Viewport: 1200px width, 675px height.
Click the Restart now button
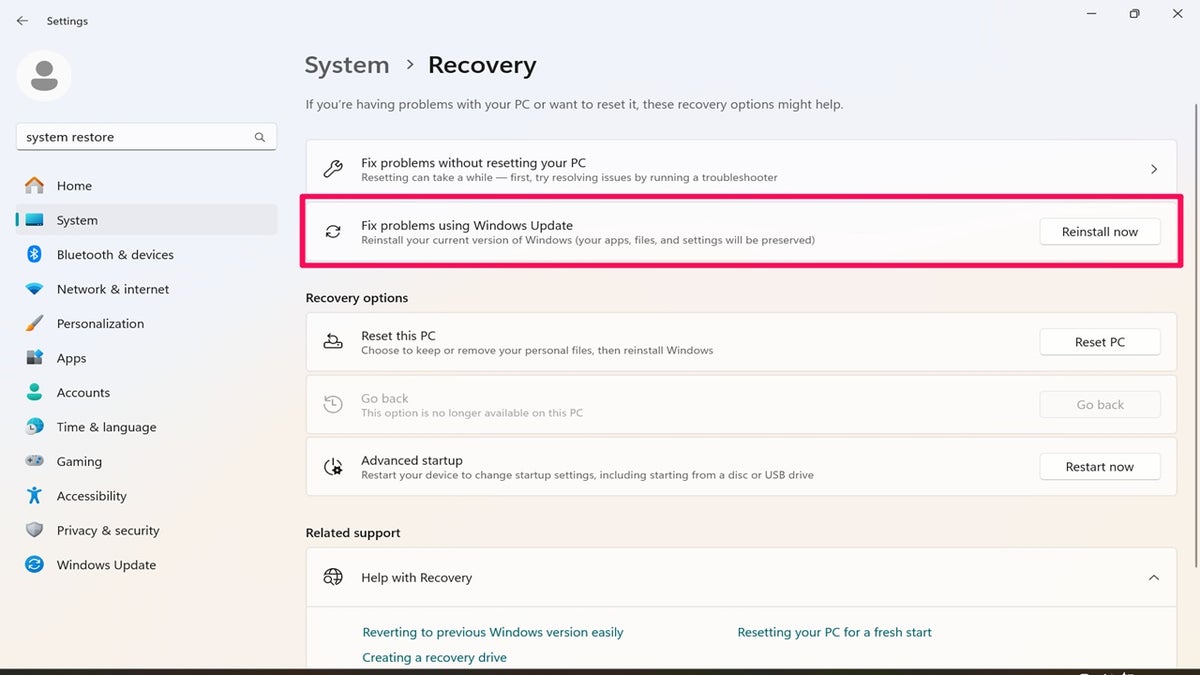[1100, 467]
